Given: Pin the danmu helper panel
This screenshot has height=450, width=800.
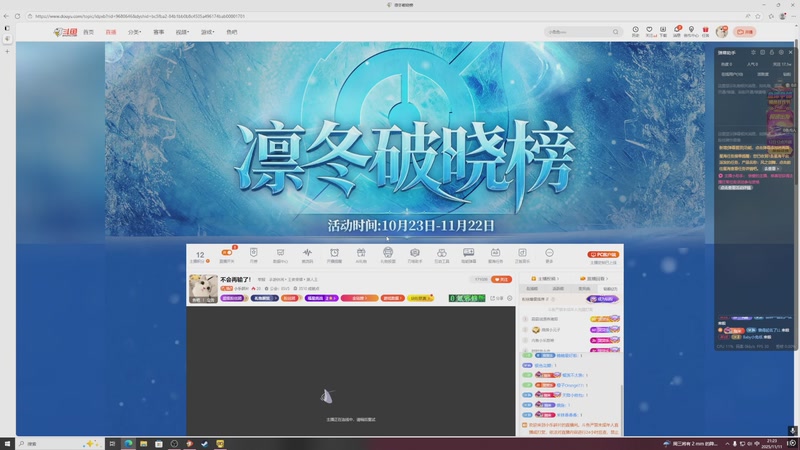Looking at the screenshot, I should [x=753, y=53].
